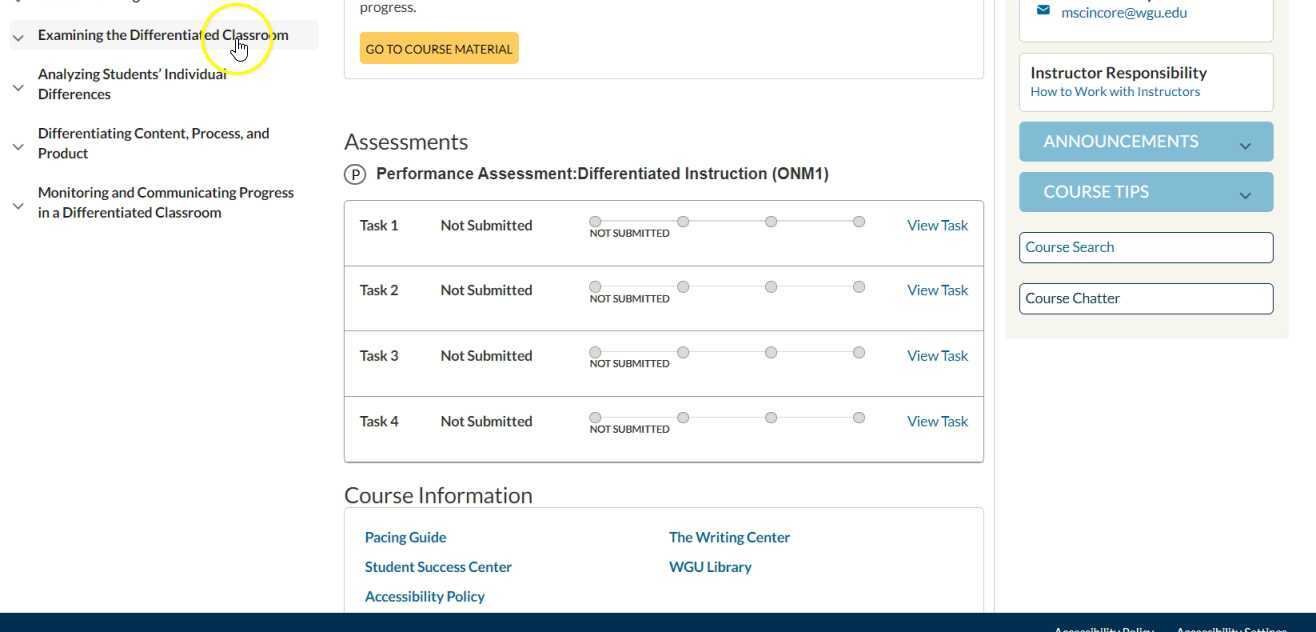
Task: Open the Course Chatter box
Action: pos(1145,299)
